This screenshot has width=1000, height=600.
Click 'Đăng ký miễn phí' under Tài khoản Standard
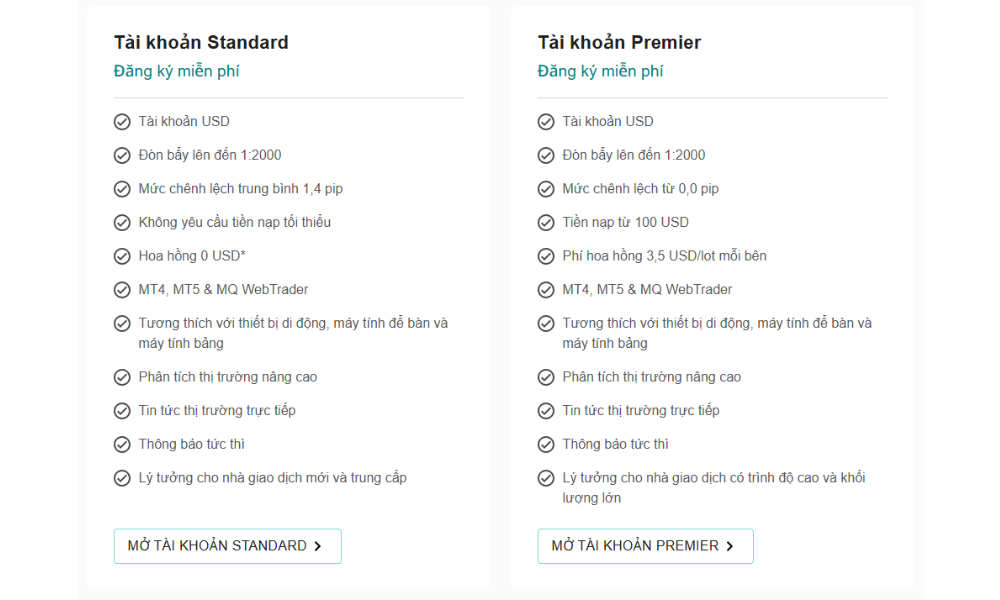coord(176,71)
